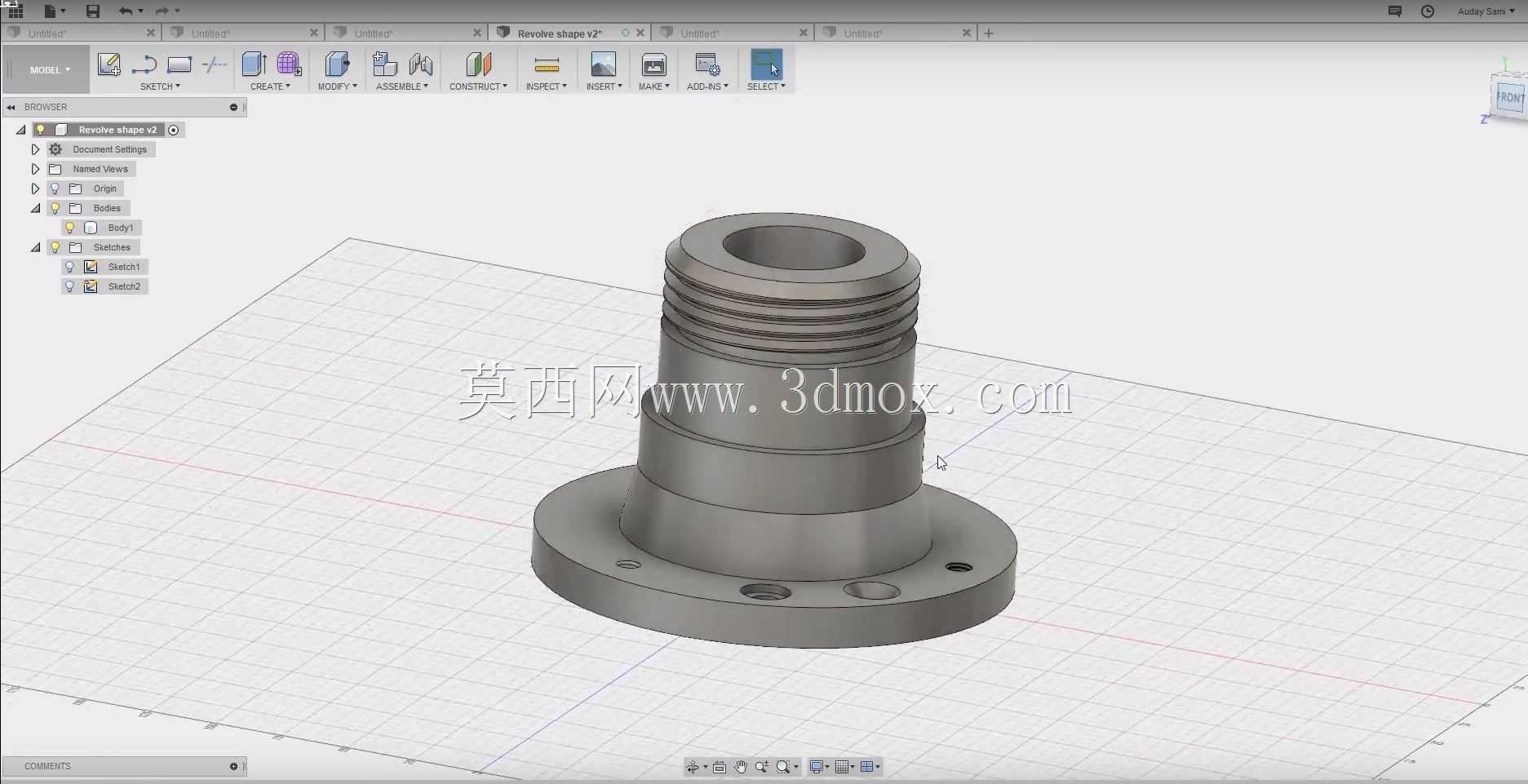Click the Create Form icon
The image size is (1528, 784).
289,64
